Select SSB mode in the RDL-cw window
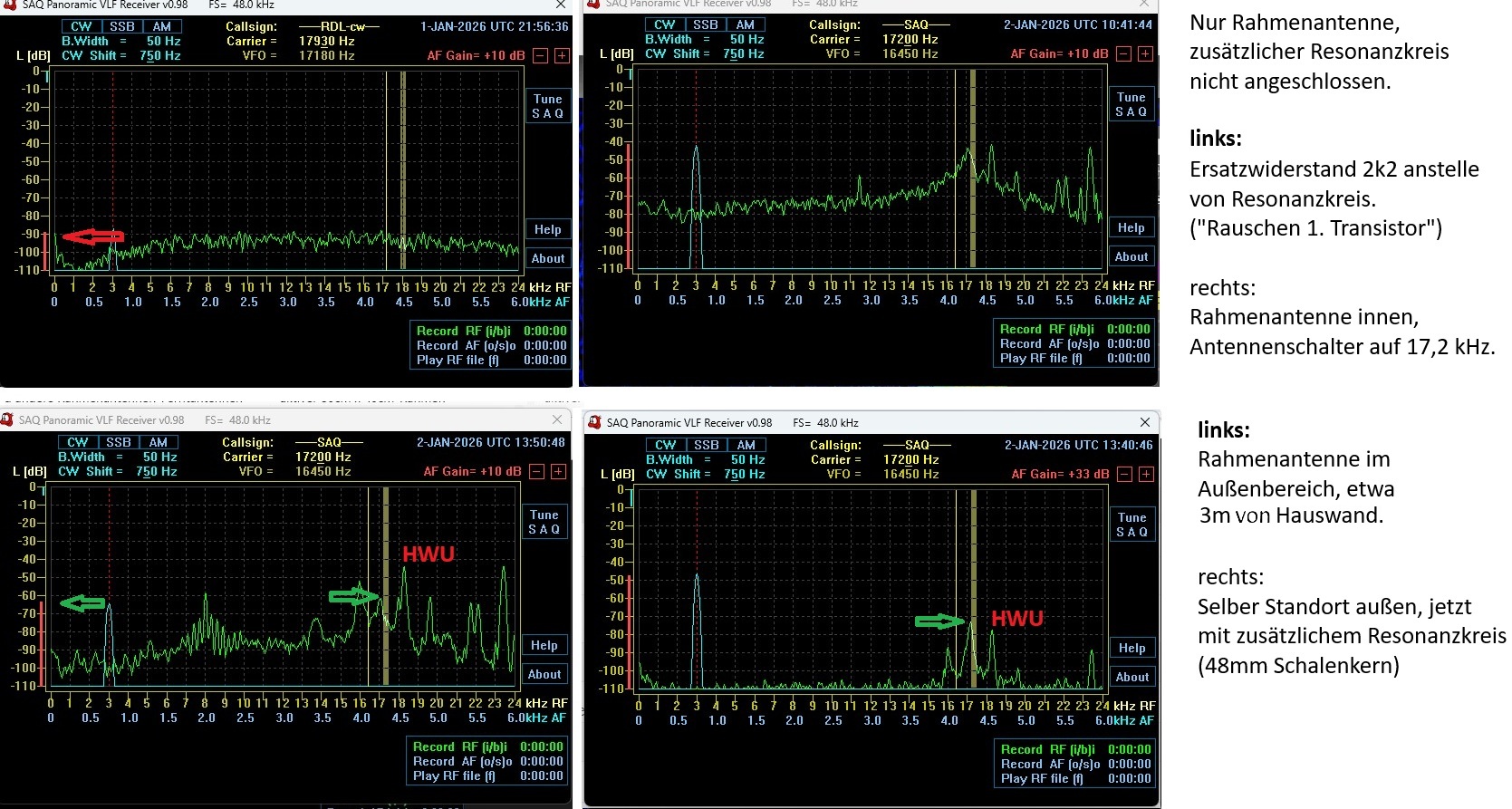This screenshot has width=1512, height=809. pos(122,27)
